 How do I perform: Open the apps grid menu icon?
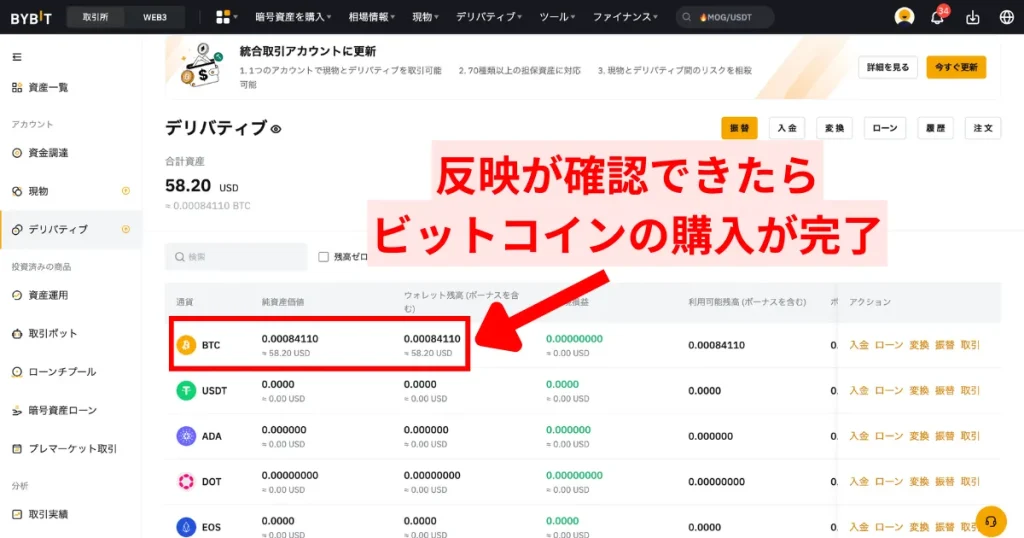(223, 17)
